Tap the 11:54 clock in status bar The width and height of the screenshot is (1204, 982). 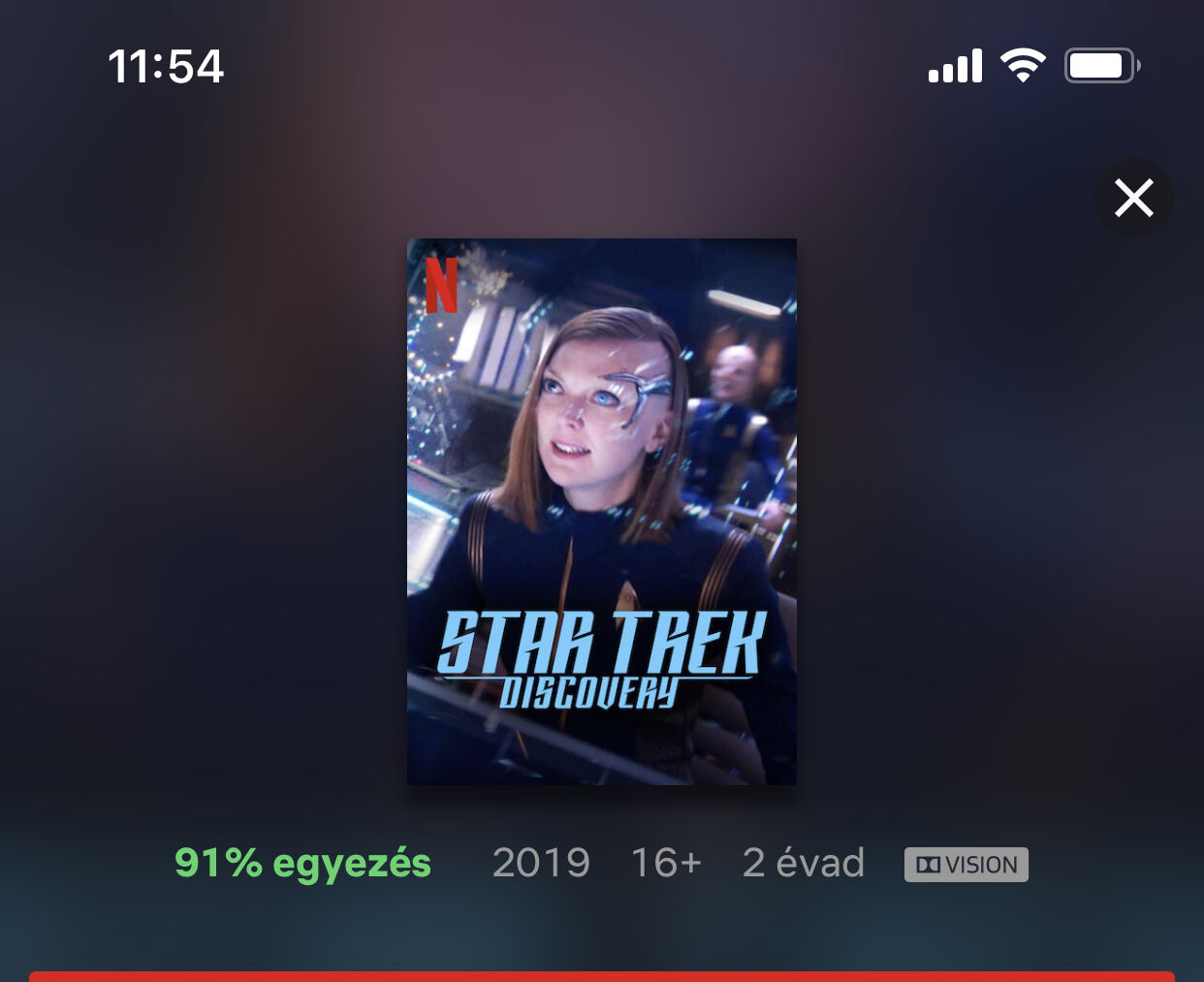166,67
